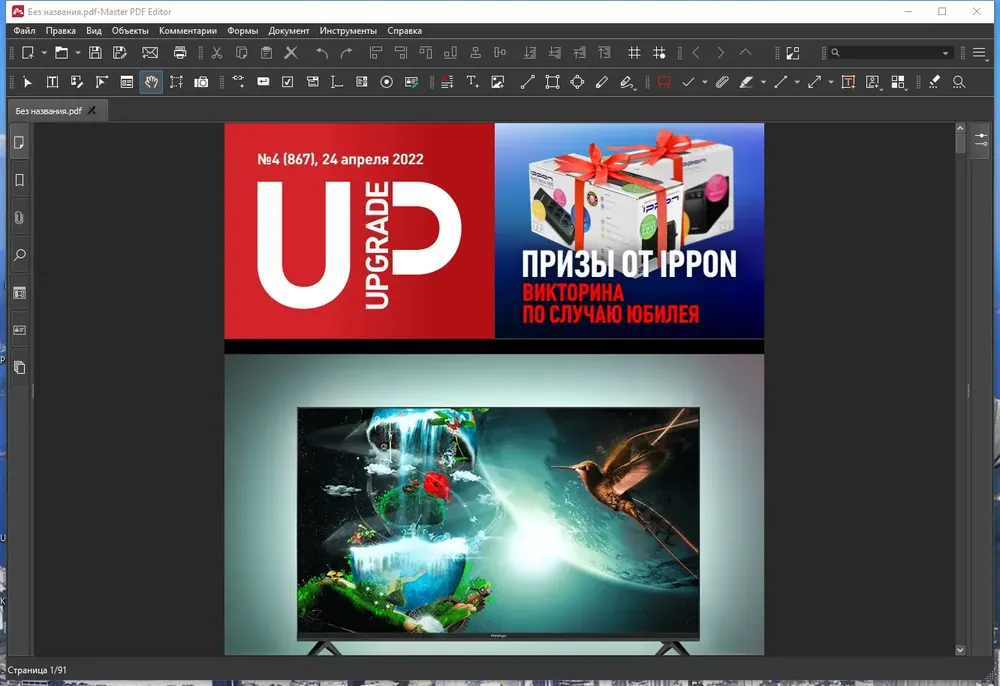Click the red Sticky Note comment icon
1000x686 pixels.
(x=664, y=82)
